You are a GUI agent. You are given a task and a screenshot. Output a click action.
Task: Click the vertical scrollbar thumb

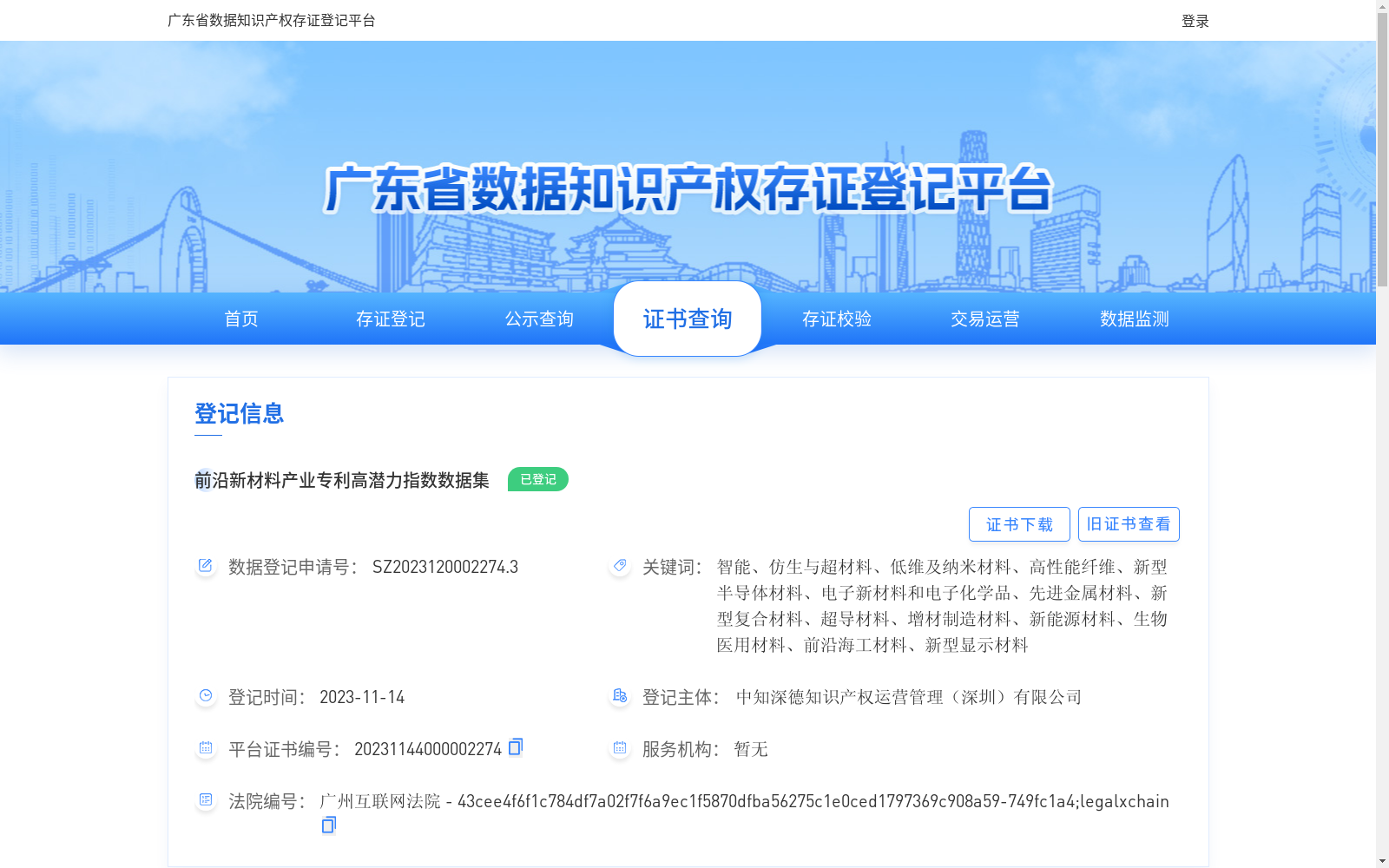pos(1382,150)
